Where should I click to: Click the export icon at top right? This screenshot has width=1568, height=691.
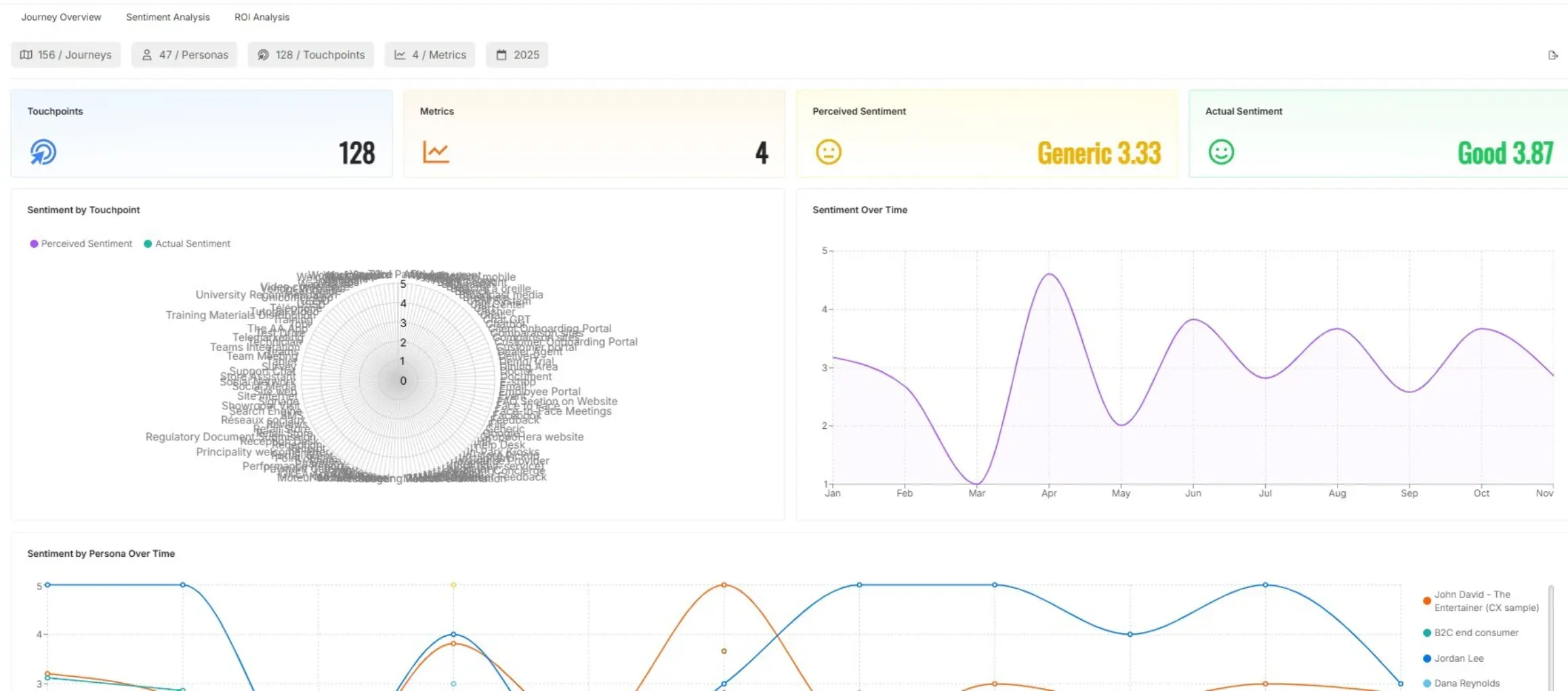tap(1553, 55)
